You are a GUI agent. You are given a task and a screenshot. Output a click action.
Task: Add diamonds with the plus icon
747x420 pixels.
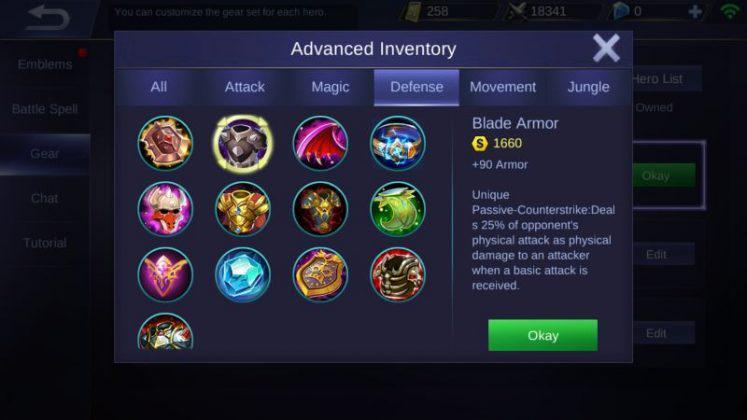pos(695,11)
